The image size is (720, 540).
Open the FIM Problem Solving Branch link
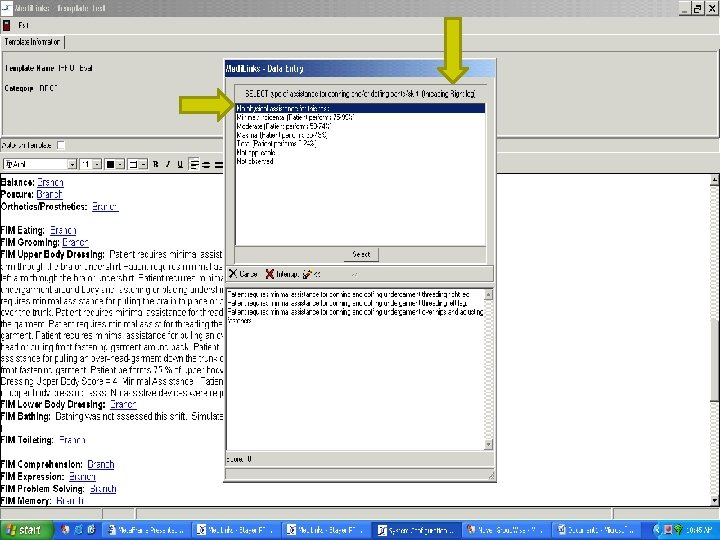pyautogui.click(x=103, y=489)
